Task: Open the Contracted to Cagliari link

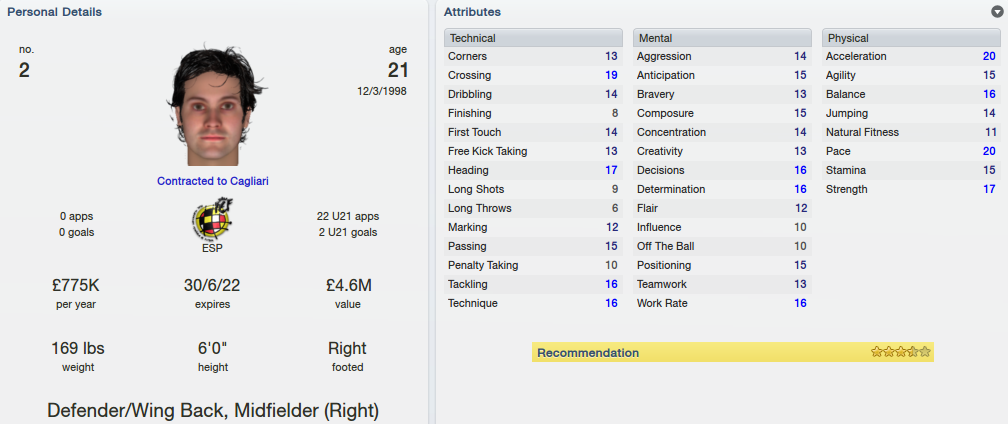Action: tap(213, 181)
